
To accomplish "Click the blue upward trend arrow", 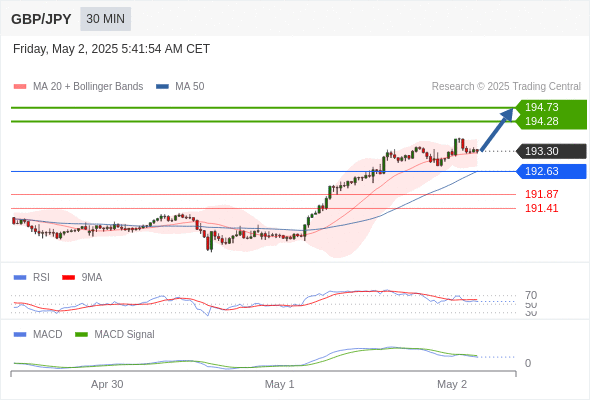I will tap(497, 130).
